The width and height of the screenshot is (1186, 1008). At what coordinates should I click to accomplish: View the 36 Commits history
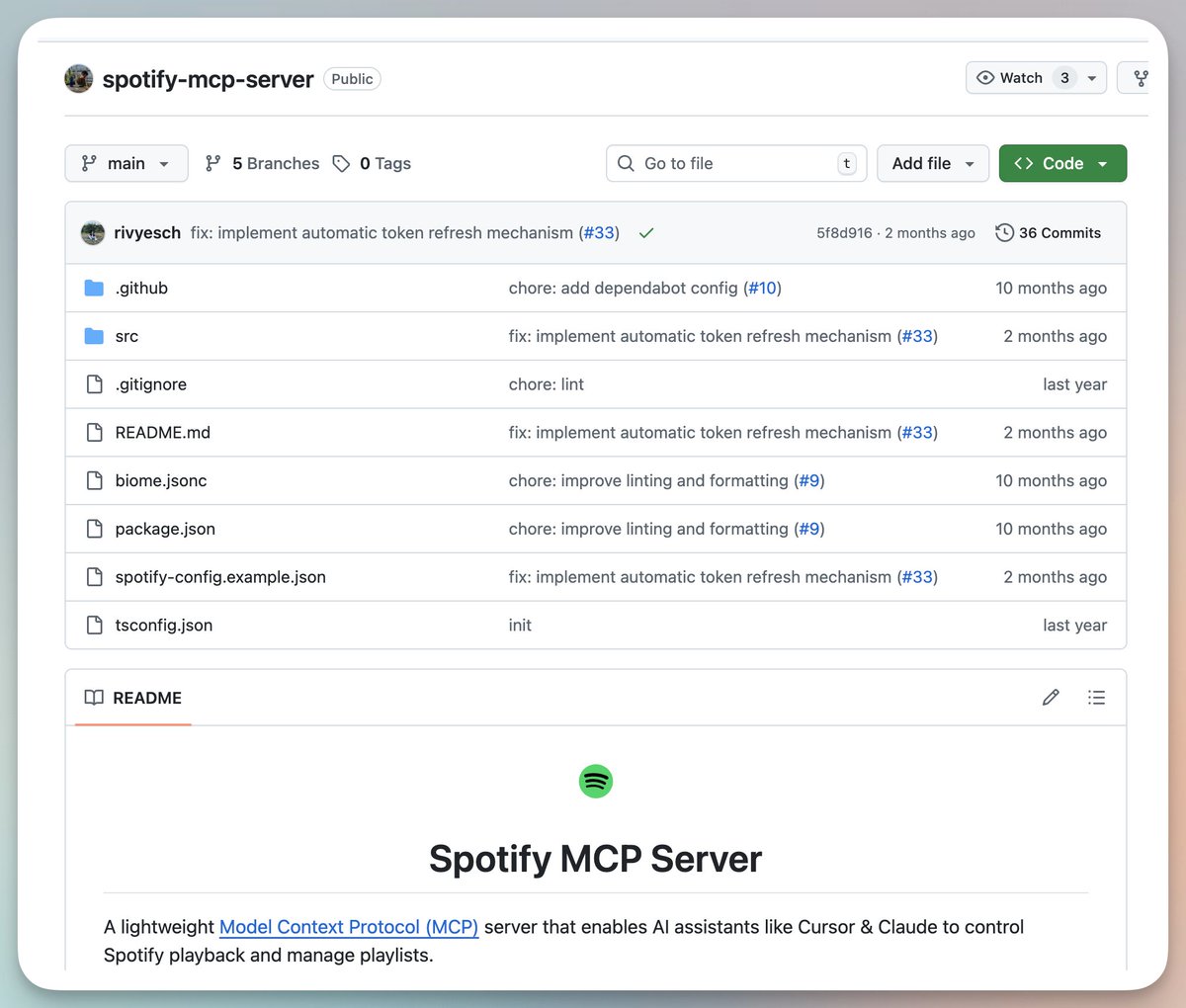point(1048,233)
